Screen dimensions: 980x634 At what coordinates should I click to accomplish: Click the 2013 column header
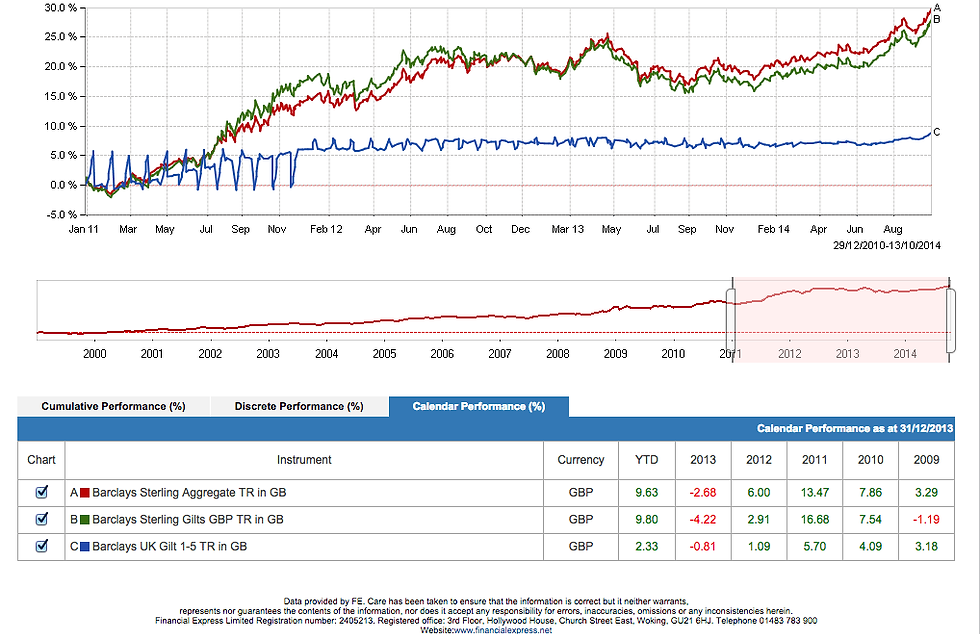pos(703,460)
